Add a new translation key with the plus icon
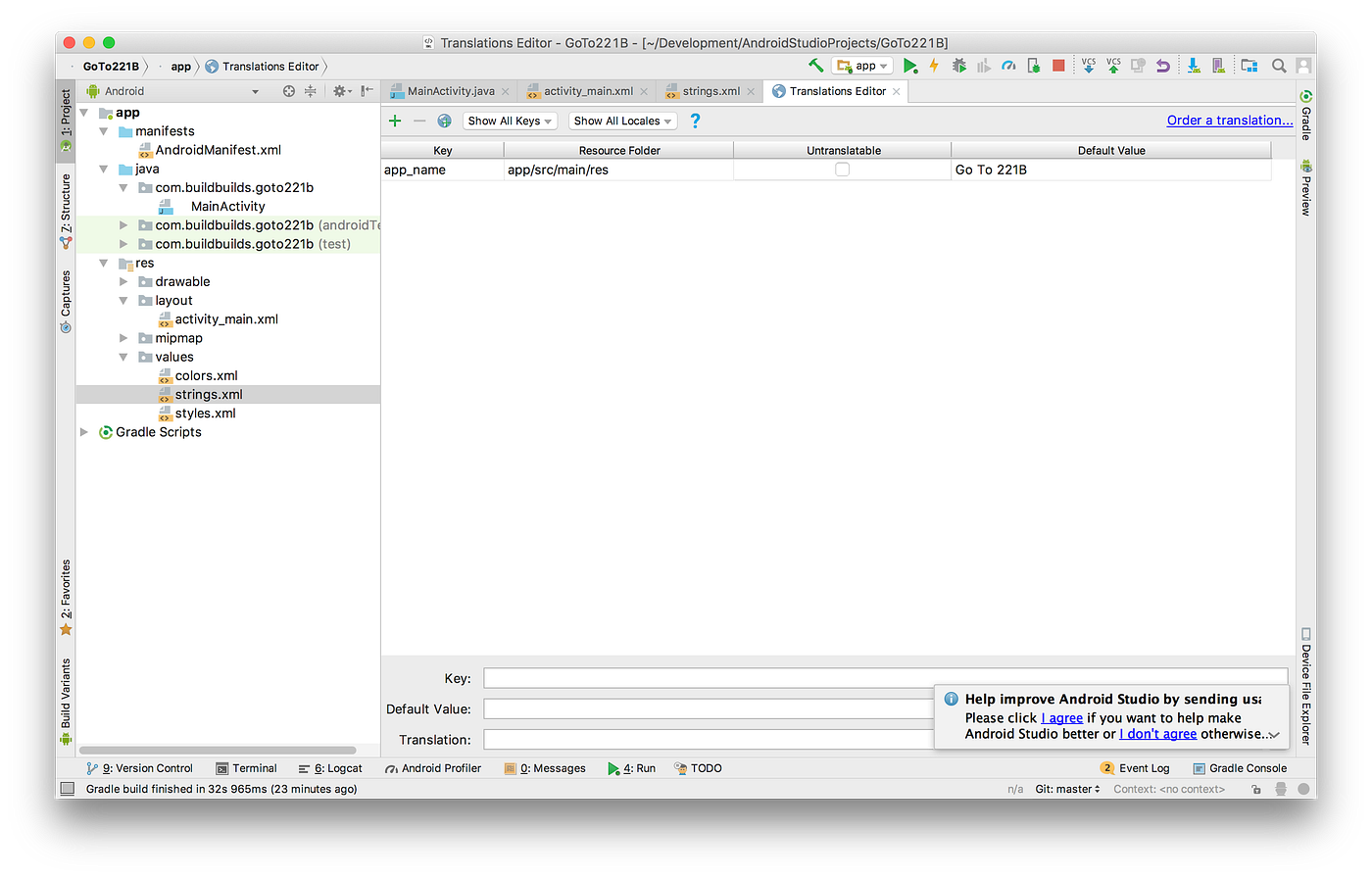Screen dimensions: 1372x878 pyautogui.click(x=395, y=121)
